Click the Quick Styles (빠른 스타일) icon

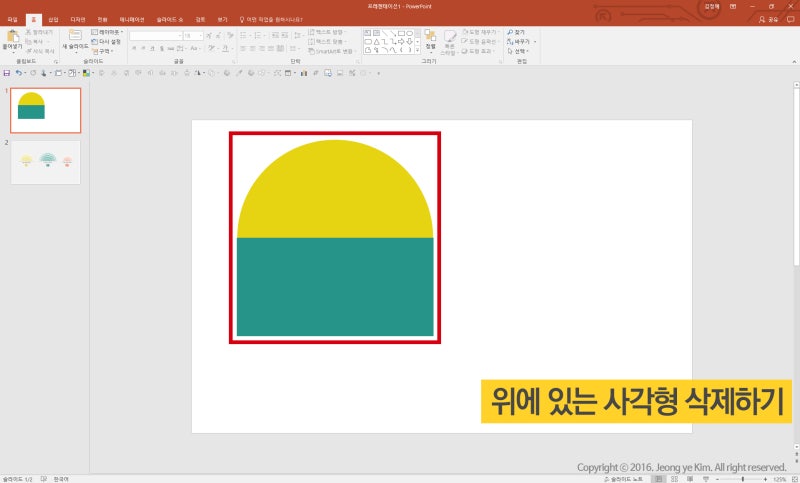(x=451, y=38)
